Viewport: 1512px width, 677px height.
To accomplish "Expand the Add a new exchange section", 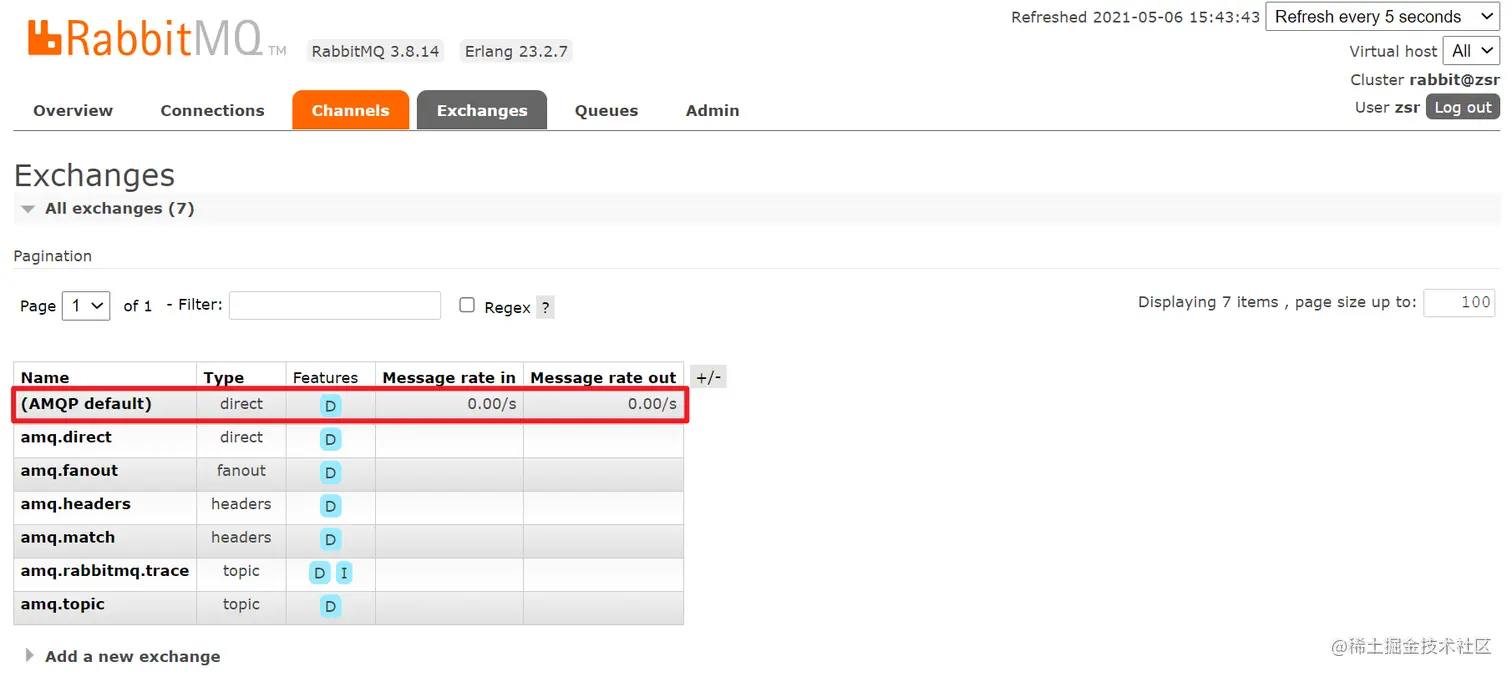I will pyautogui.click(x=122, y=656).
